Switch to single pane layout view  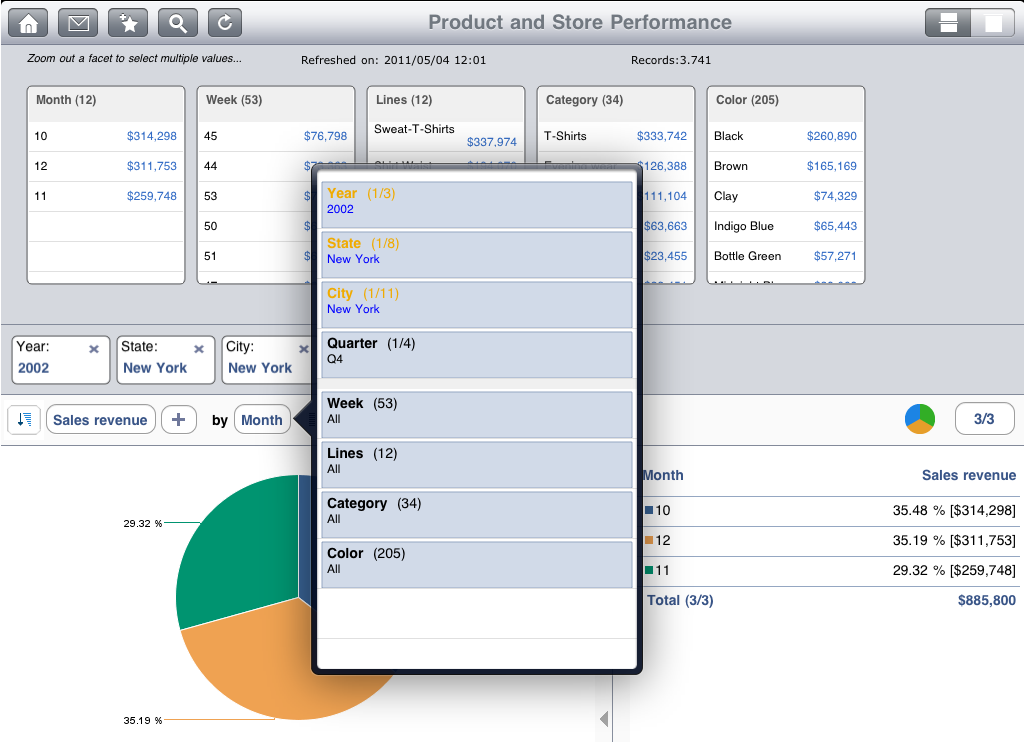coord(993,23)
